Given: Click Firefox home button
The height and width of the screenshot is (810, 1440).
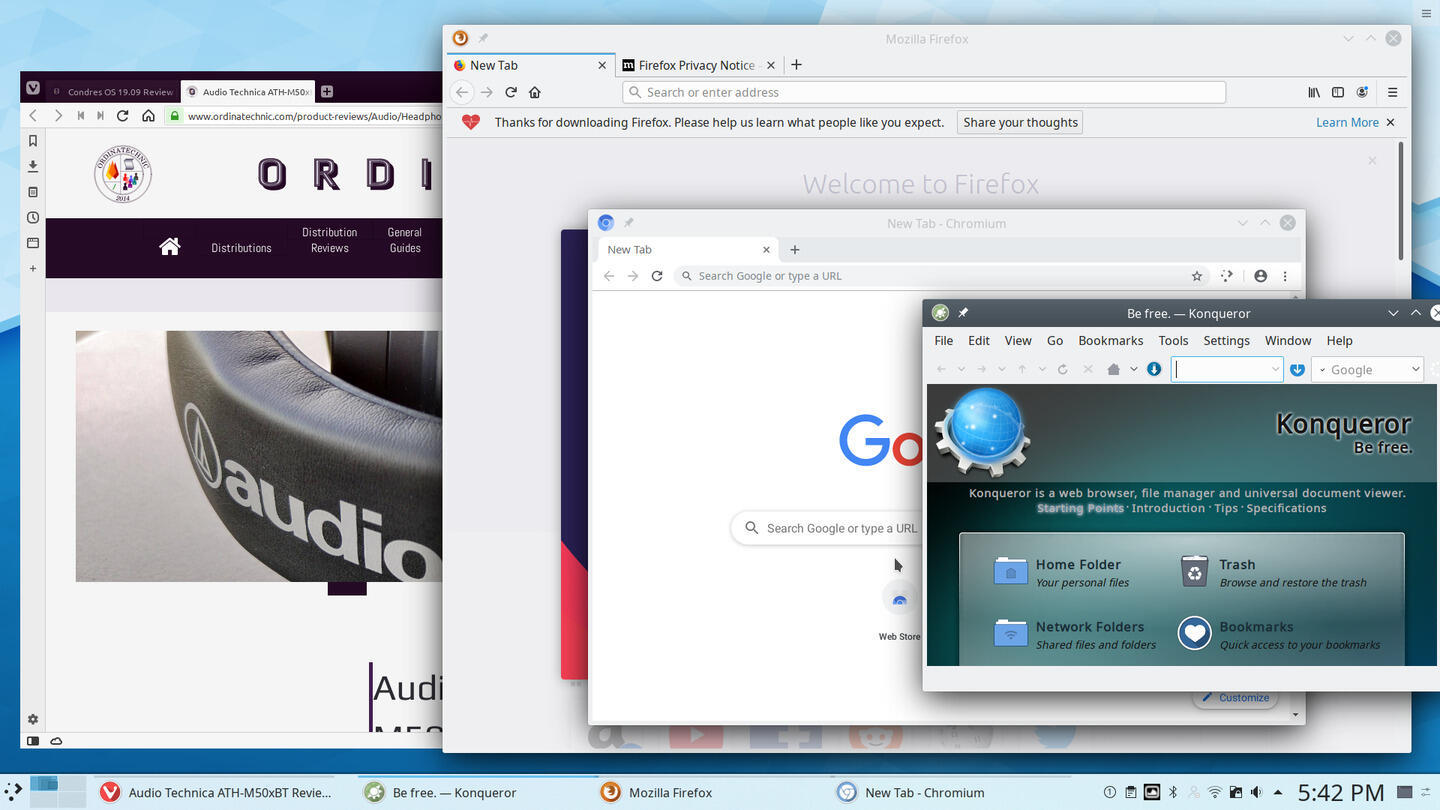Looking at the screenshot, I should [535, 92].
